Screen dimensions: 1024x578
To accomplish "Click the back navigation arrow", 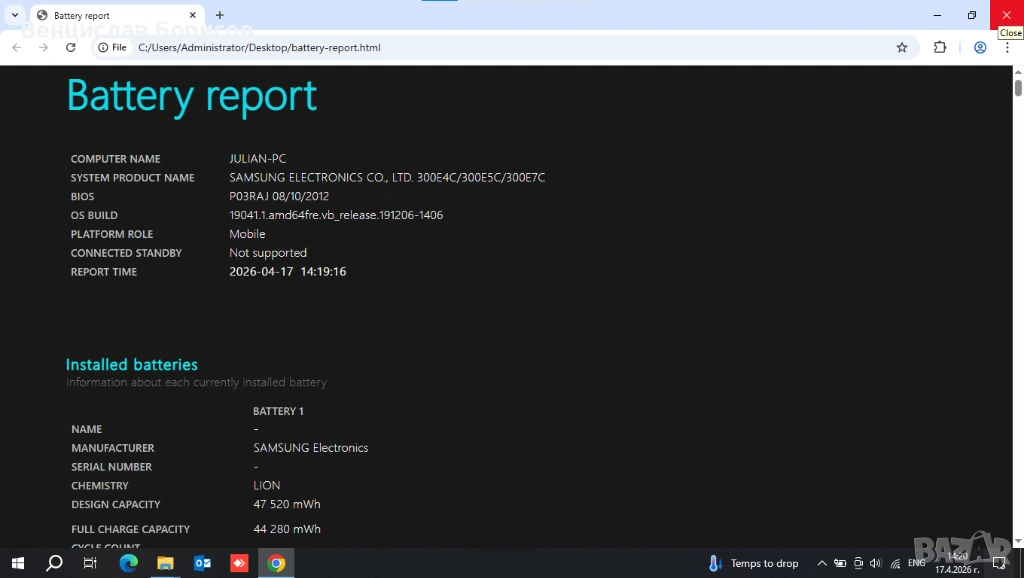I will click(x=17, y=47).
